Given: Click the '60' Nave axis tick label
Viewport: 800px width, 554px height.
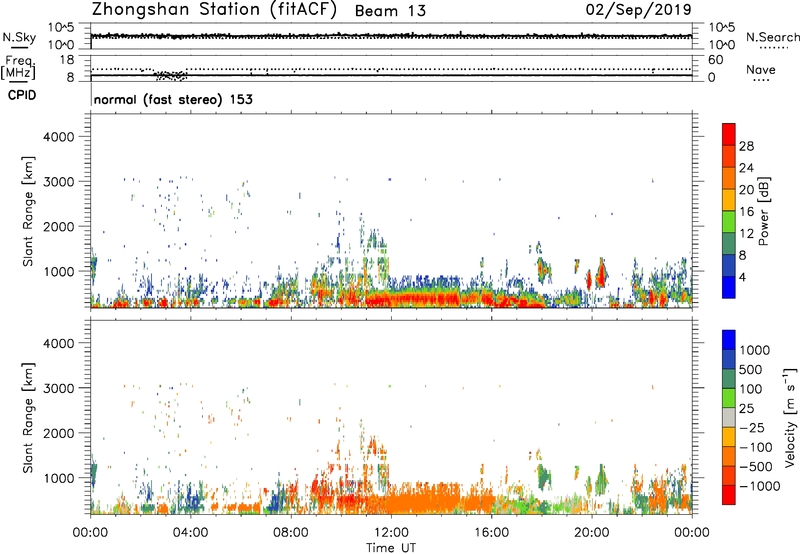Looking at the screenshot, I should click(x=715, y=60).
